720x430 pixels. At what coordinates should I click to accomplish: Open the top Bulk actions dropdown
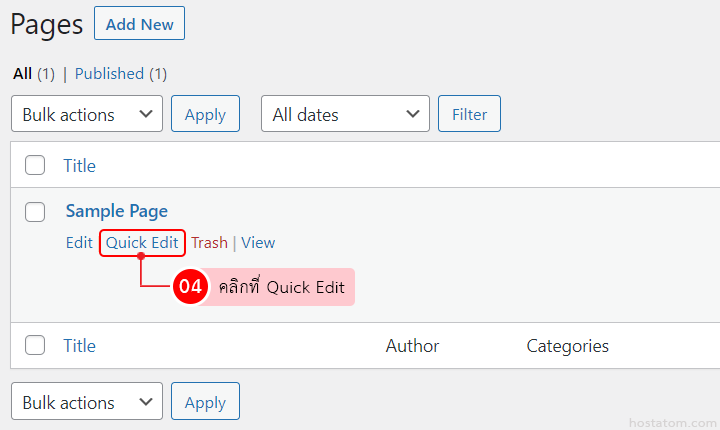click(86, 115)
